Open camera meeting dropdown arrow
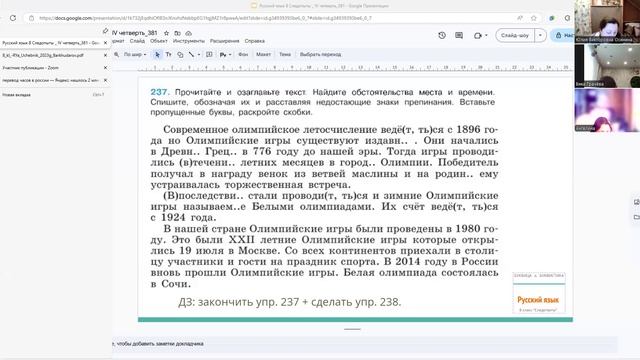Image resolution: width=640 pixels, height=360 pixels. coord(486,36)
